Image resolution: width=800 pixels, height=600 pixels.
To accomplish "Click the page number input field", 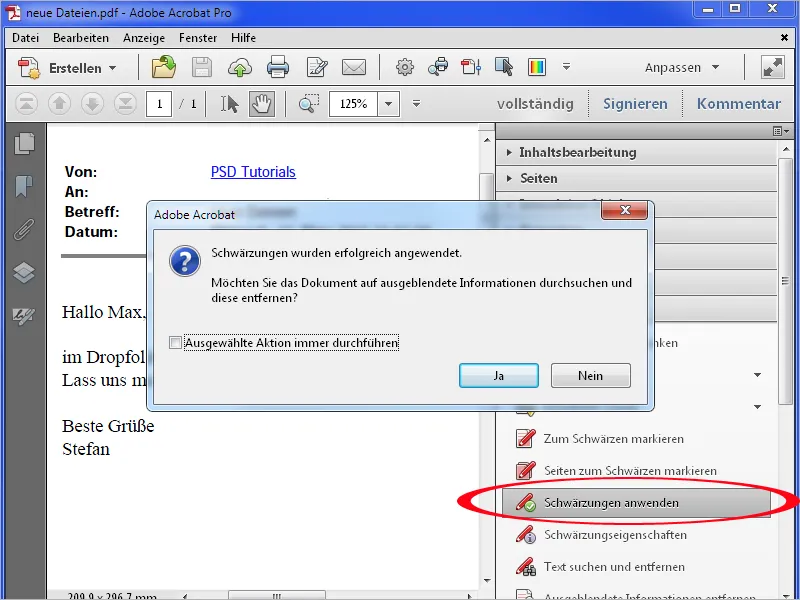I will pos(159,104).
